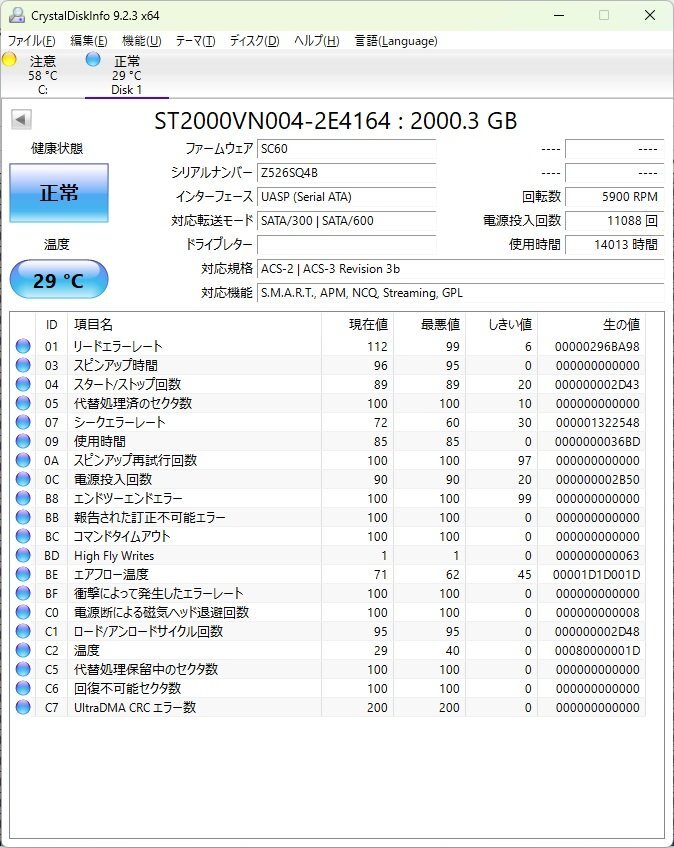Click the ファームウェア field SC60

(x=346, y=149)
